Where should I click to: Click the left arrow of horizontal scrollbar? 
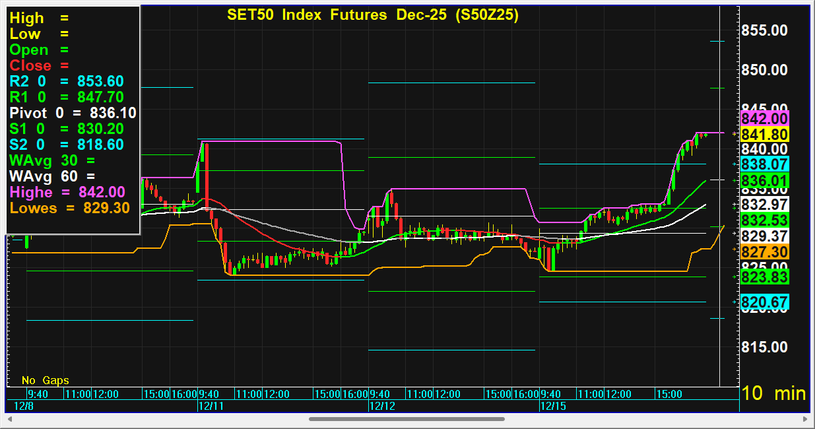[x=11, y=419]
